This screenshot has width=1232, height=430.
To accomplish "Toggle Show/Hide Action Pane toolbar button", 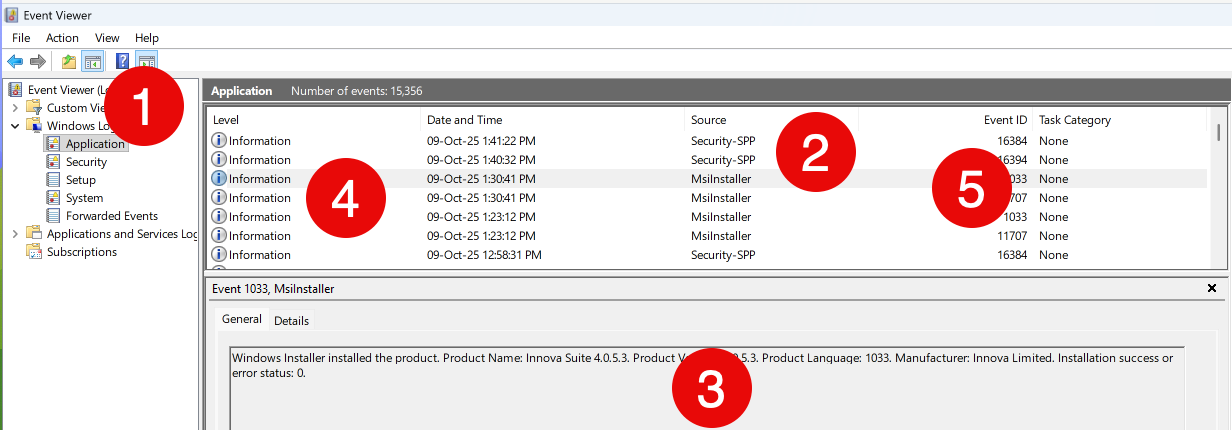I will click(x=145, y=62).
